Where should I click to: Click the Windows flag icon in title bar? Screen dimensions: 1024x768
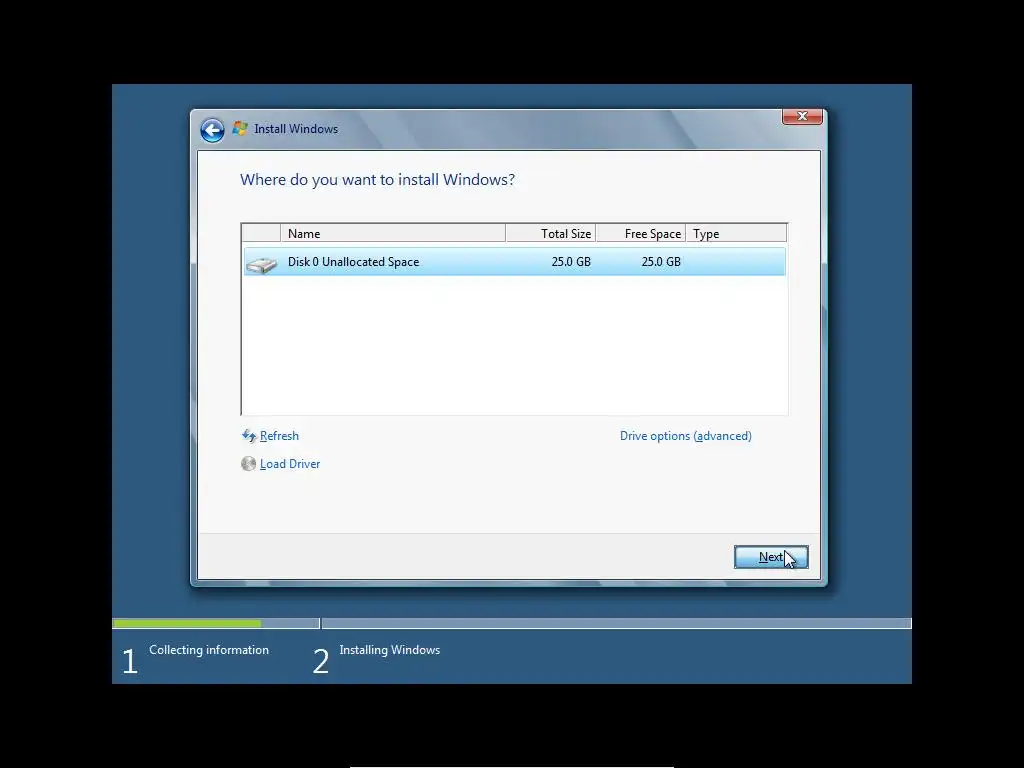coord(240,129)
